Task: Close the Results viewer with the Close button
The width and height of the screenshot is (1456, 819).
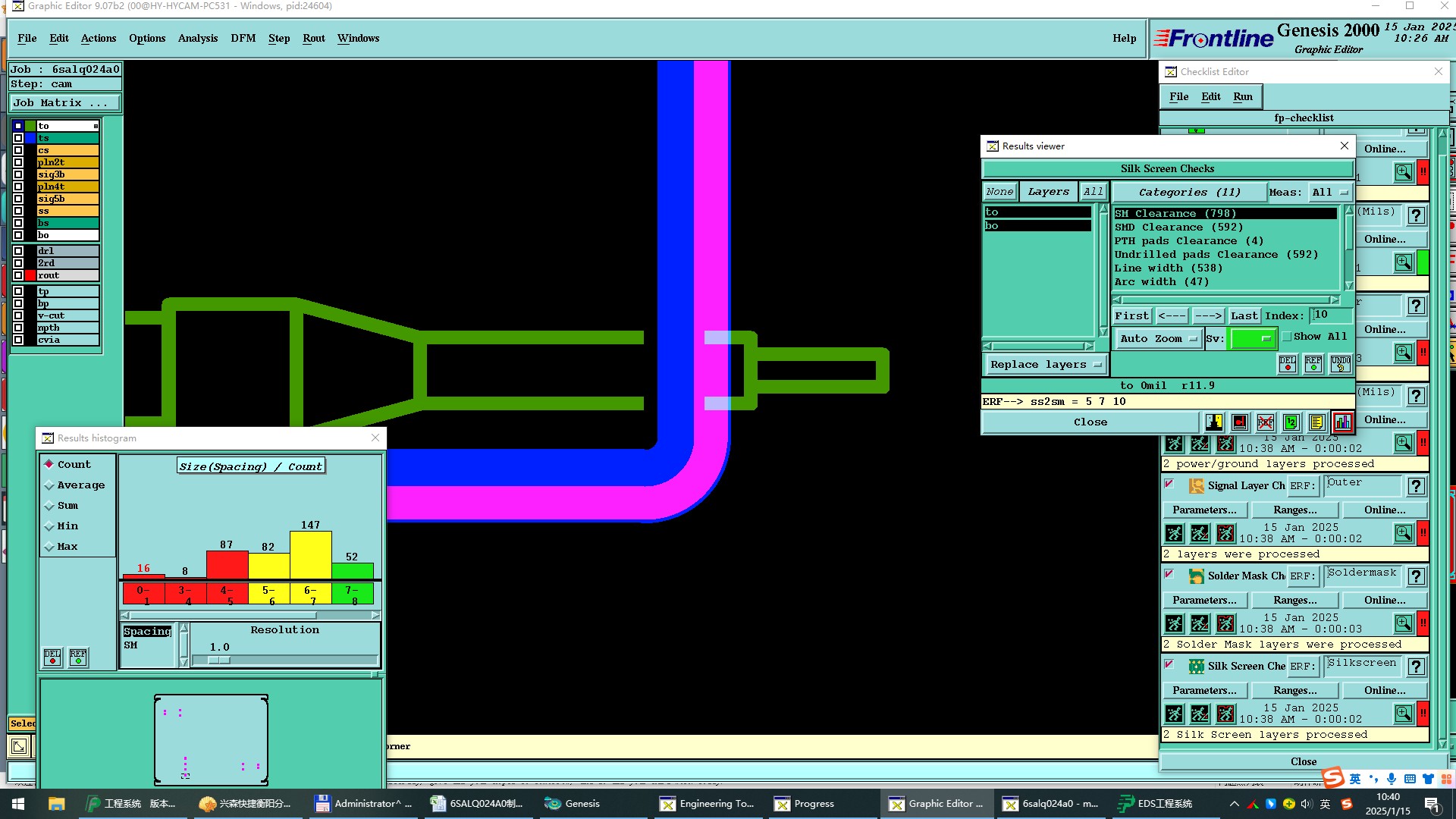Action: pos(1090,422)
